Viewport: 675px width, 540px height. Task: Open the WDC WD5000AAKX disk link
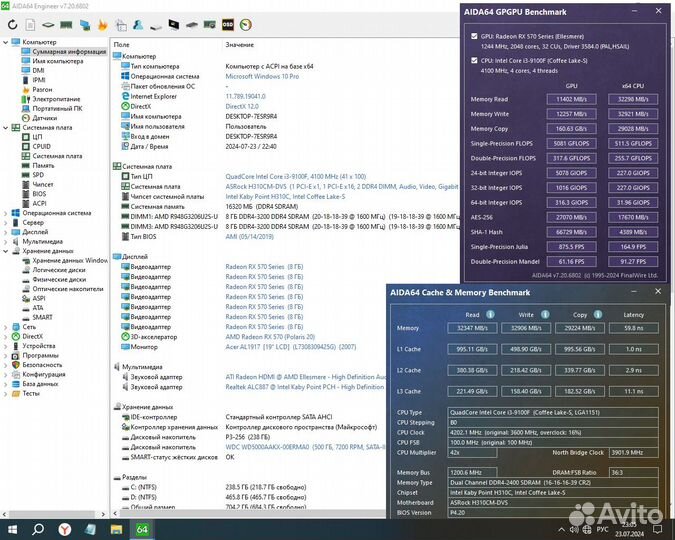click(x=305, y=447)
